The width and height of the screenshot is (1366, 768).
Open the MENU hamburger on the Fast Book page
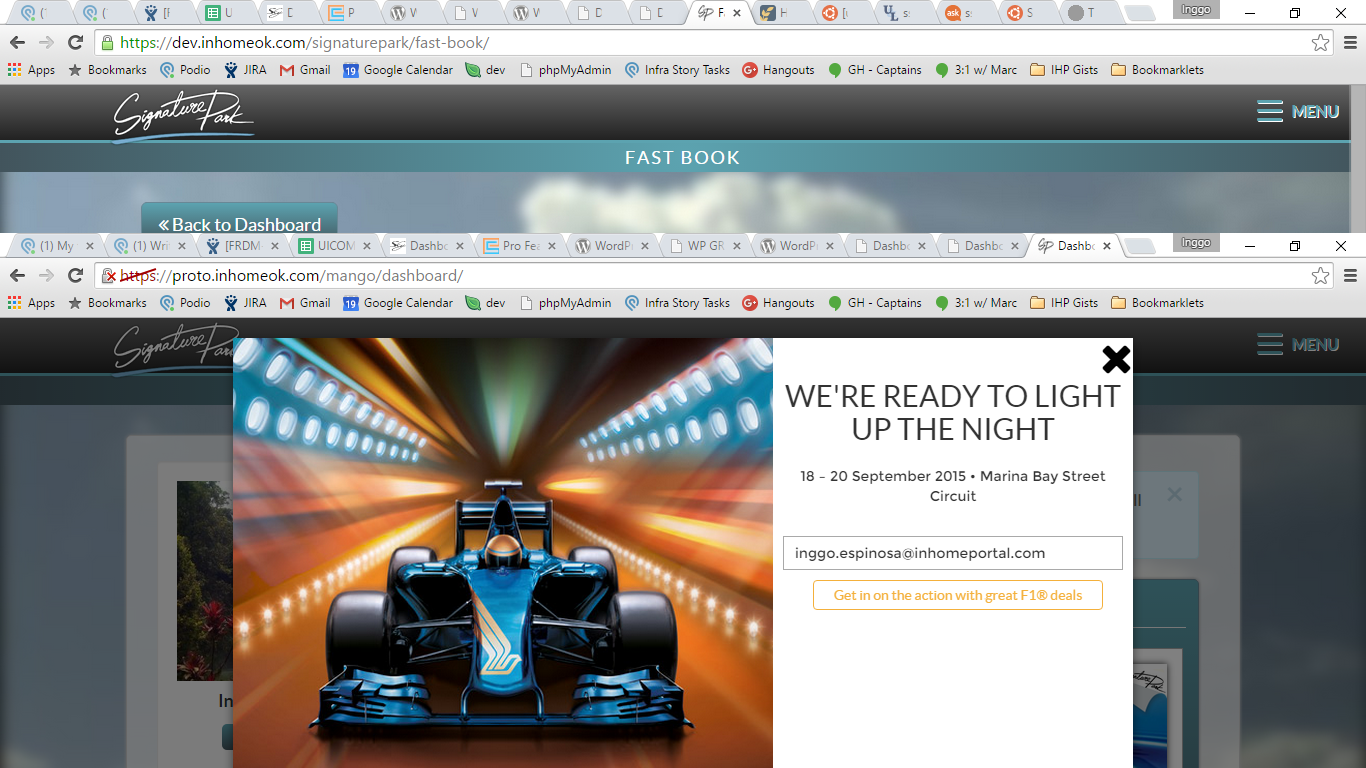[x=1298, y=112]
